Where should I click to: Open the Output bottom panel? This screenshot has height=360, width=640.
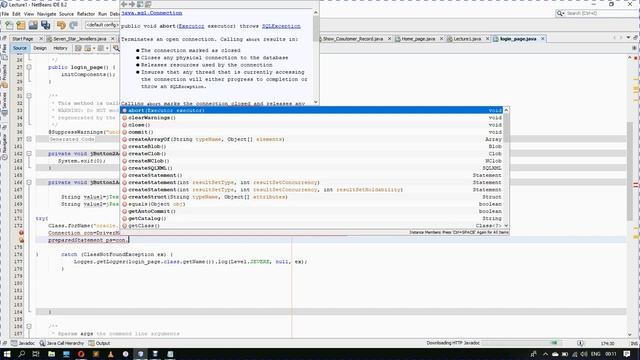(99, 343)
